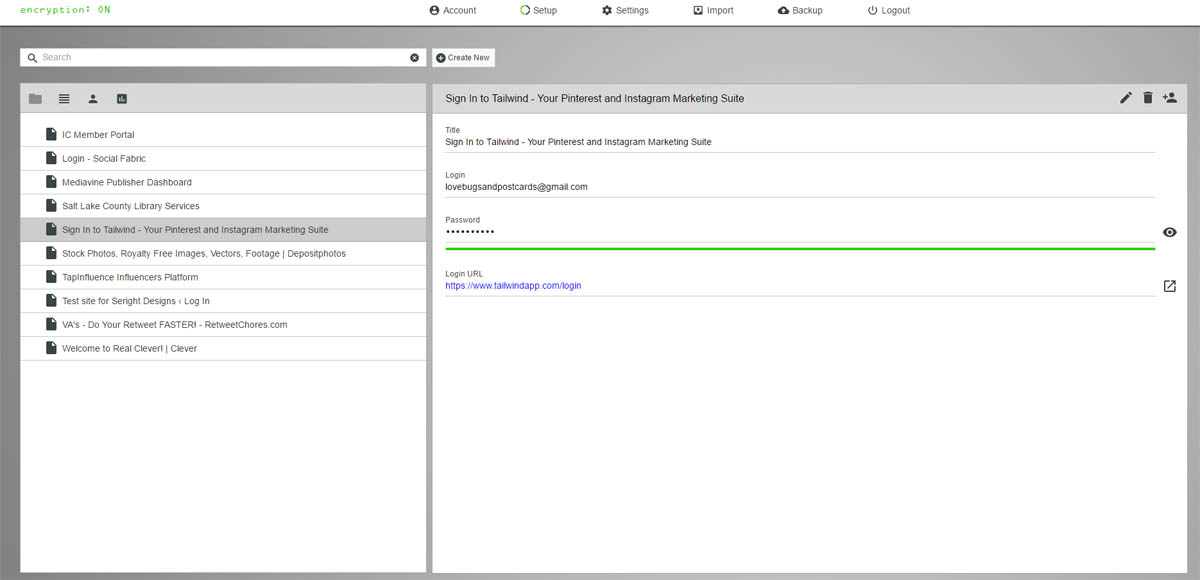Click the plus icon on Create New
Image resolution: width=1200 pixels, height=580 pixels.
click(x=441, y=58)
